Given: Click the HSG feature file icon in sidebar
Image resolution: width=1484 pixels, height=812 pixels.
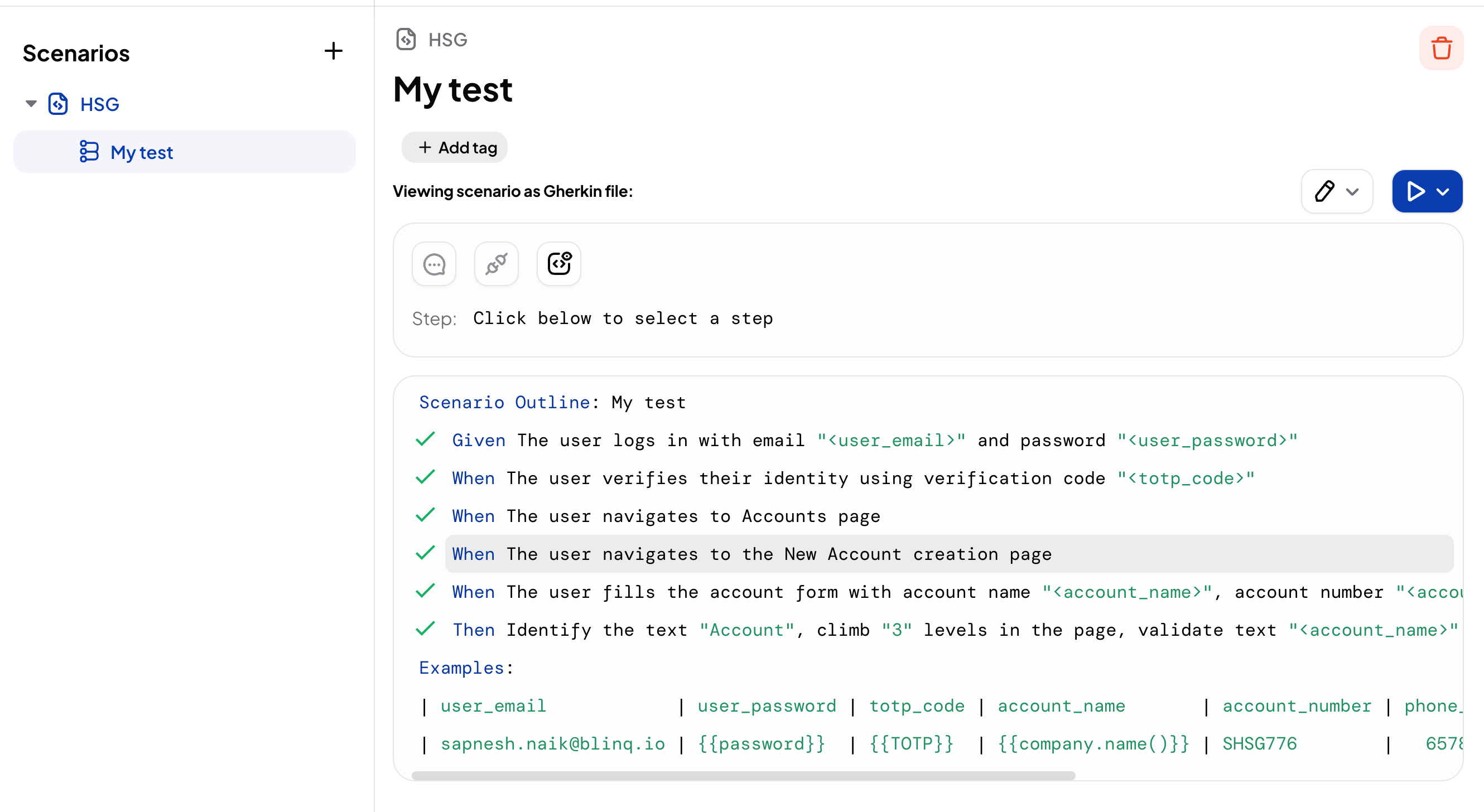Looking at the screenshot, I should [x=58, y=104].
